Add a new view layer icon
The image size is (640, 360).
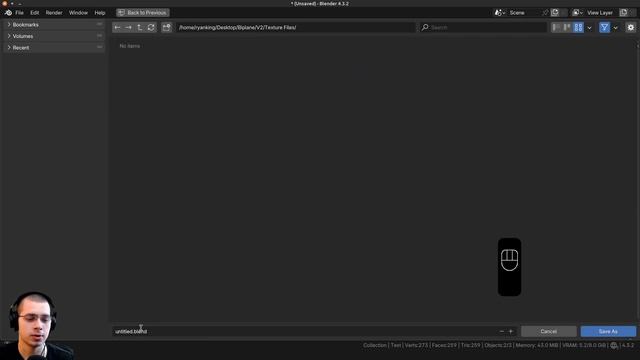pos(623,13)
